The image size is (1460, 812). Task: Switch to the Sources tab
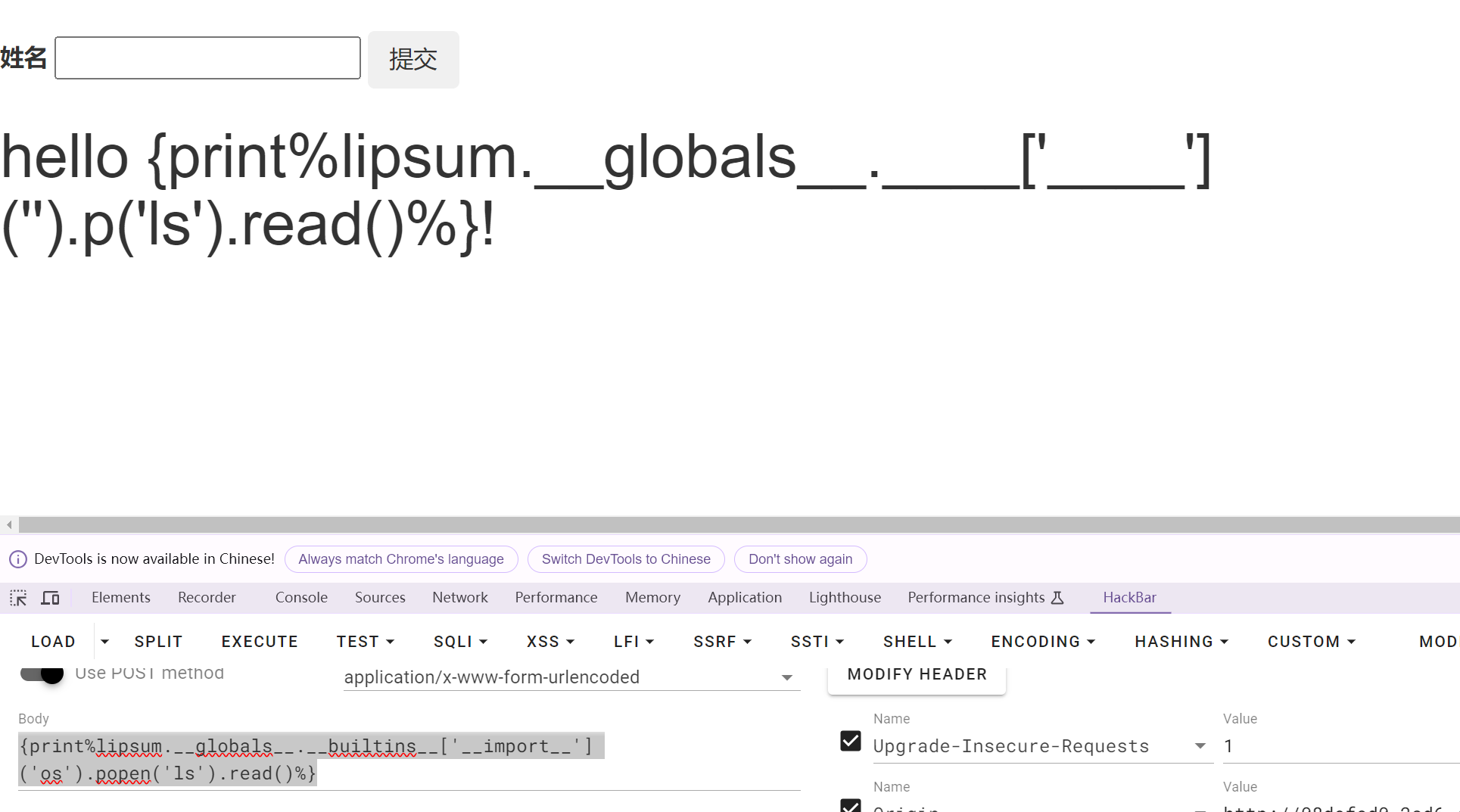(x=380, y=598)
